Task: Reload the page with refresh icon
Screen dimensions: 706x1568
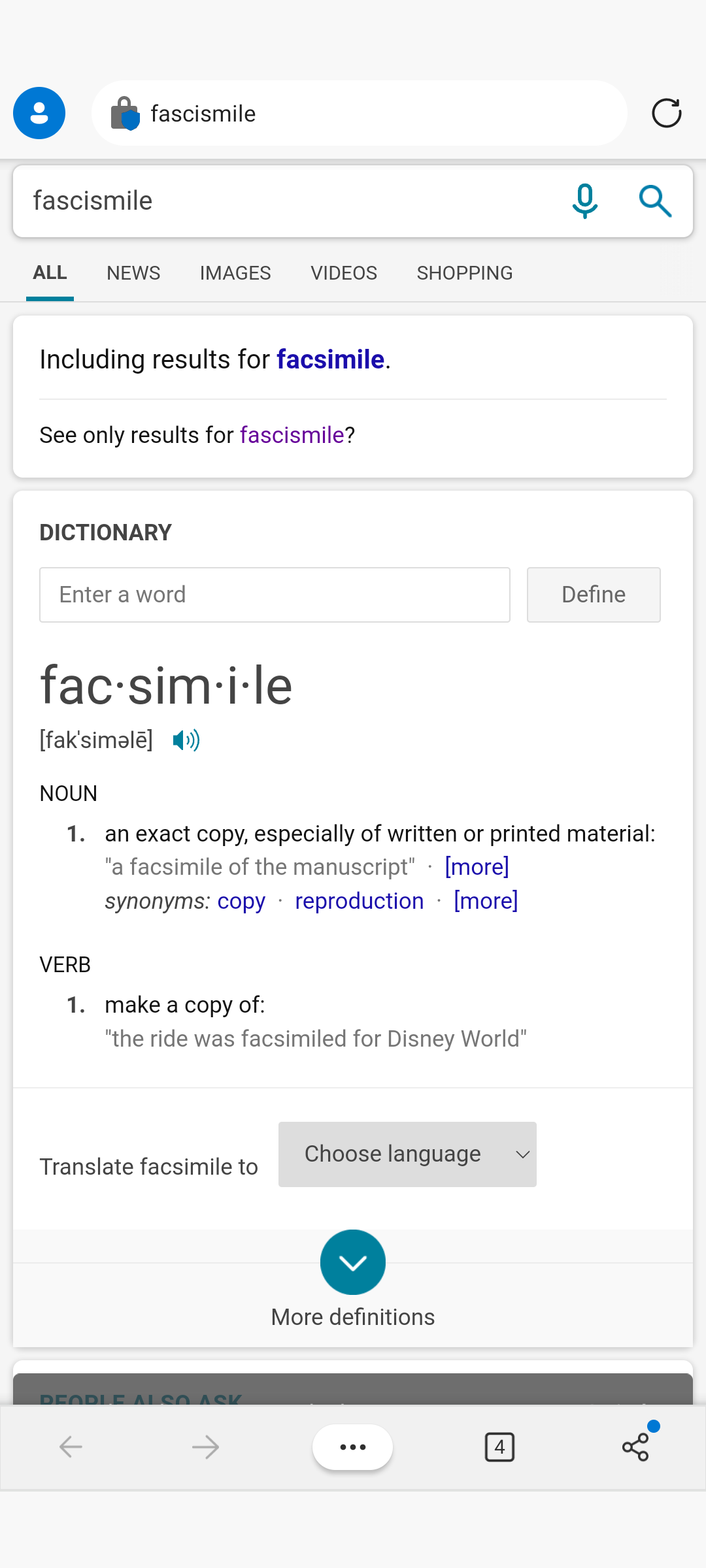Action: (x=666, y=113)
